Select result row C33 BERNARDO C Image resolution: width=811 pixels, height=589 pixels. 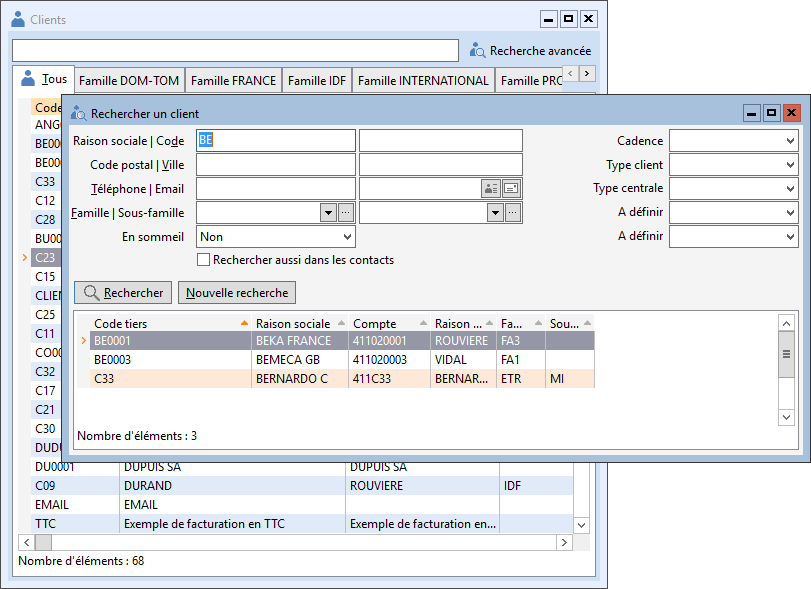pyautogui.click(x=342, y=379)
